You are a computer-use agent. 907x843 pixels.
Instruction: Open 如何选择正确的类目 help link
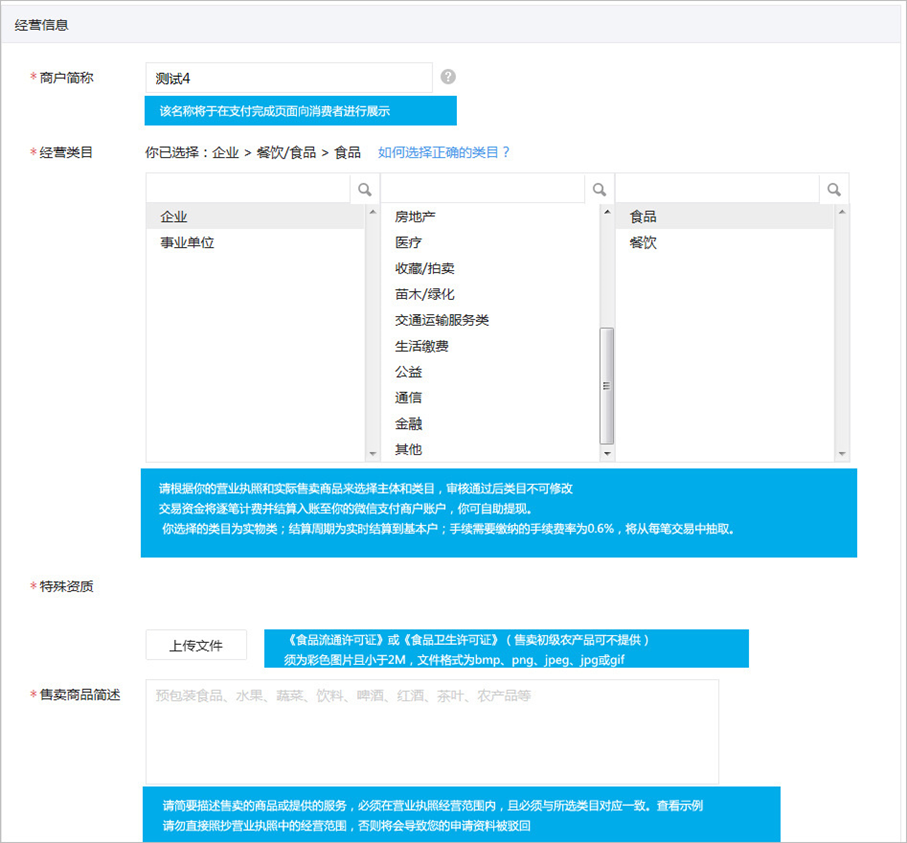[x=444, y=152]
